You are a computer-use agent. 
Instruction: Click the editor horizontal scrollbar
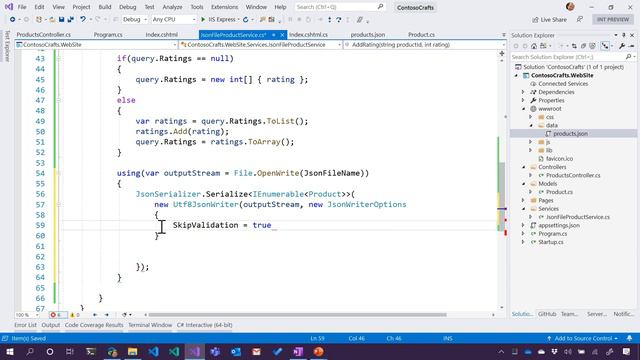point(297,315)
